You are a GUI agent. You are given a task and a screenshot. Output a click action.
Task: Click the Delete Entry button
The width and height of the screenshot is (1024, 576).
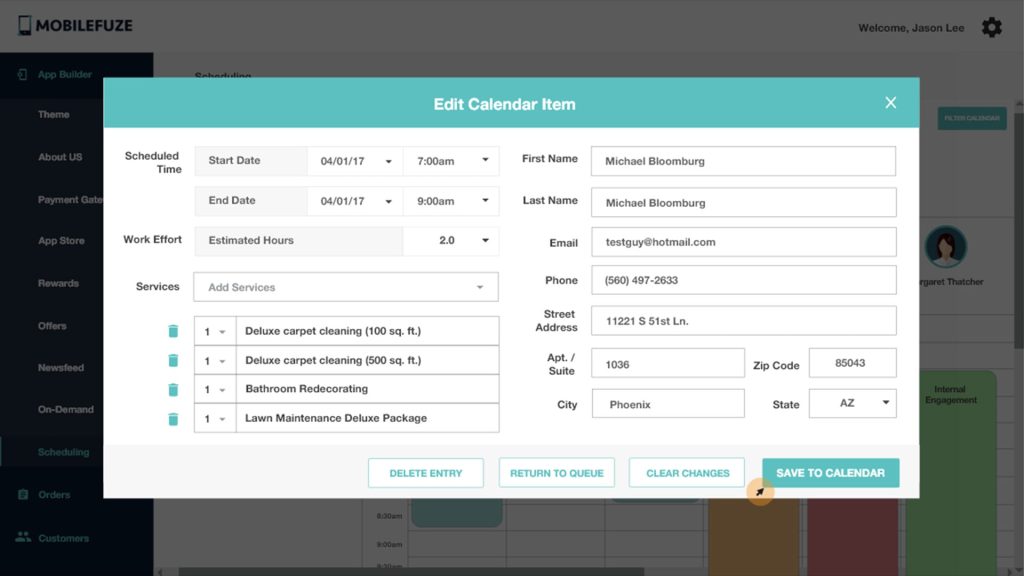pos(425,473)
